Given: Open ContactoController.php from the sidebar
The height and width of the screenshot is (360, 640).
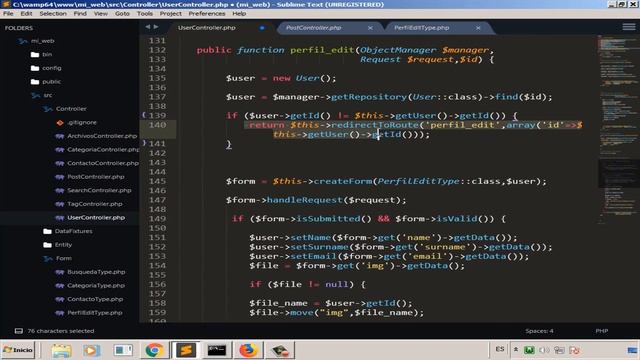Looking at the screenshot, I should (103, 163).
